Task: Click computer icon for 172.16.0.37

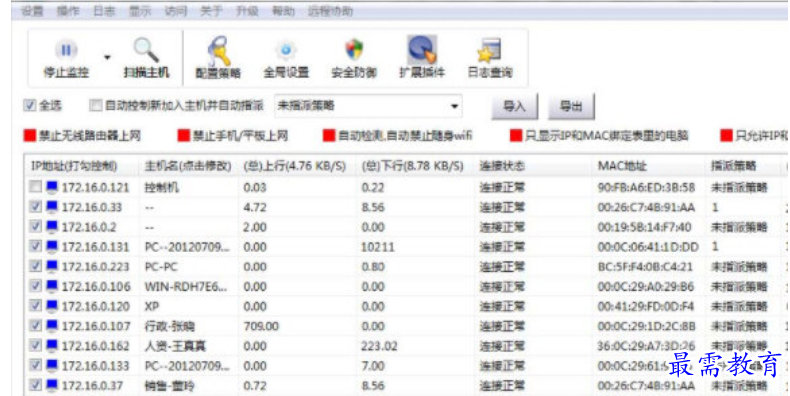Action: (52, 385)
